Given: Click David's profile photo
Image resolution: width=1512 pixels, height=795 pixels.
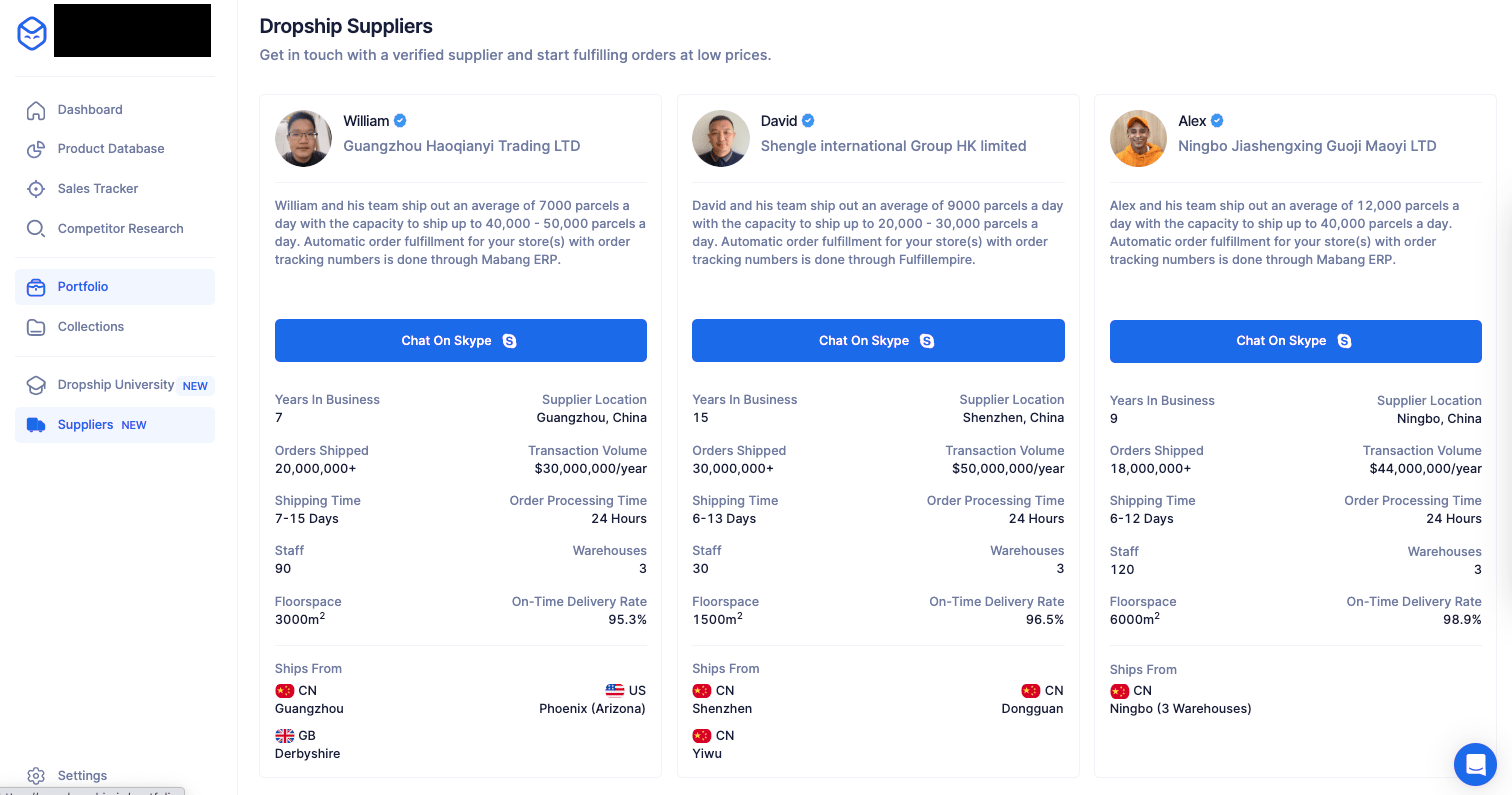Looking at the screenshot, I should click(720, 138).
